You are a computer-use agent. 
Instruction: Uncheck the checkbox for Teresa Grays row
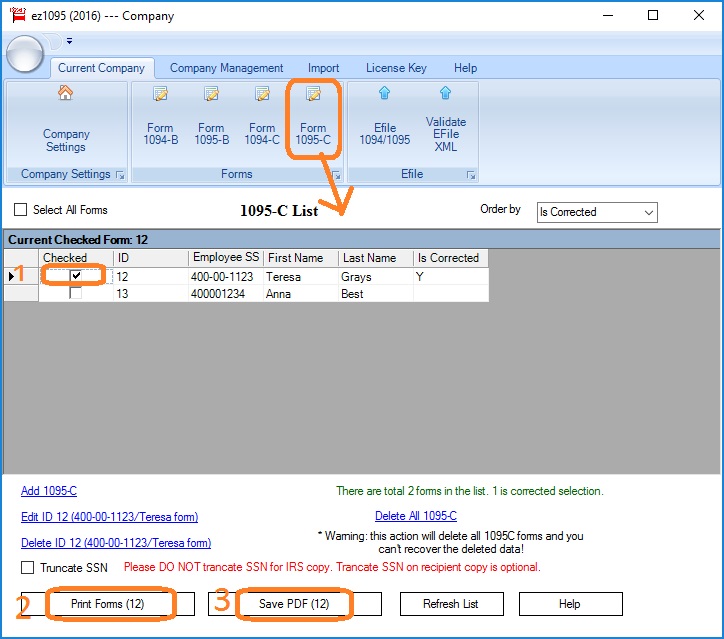pyautogui.click(x=76, y=276)
